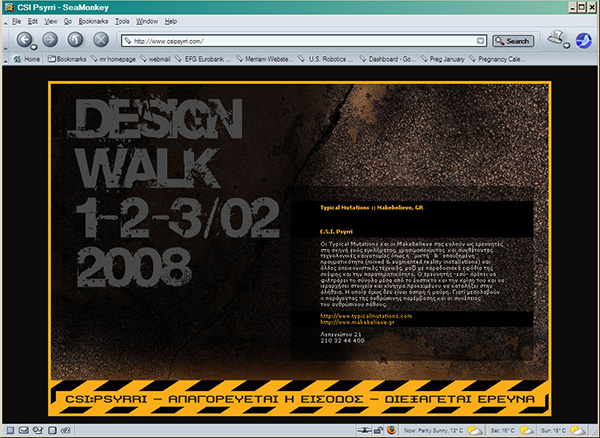
Task: Click the SeaMonkey throbber logo
Action: [x=584, y=41]
